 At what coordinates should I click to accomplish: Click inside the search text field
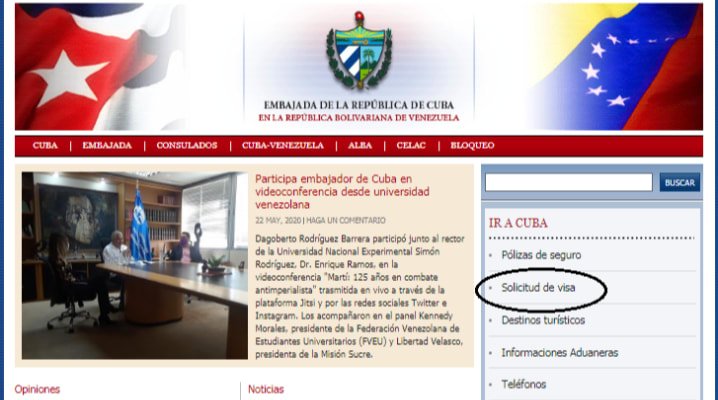tap(568, 183)
